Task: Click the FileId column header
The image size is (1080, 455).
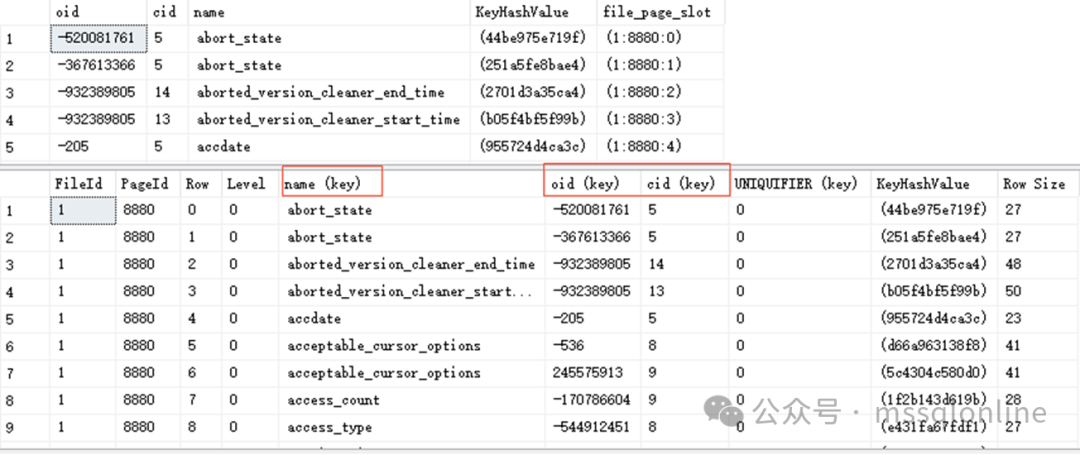Action: pyautogui.click(x=79, y=184)
